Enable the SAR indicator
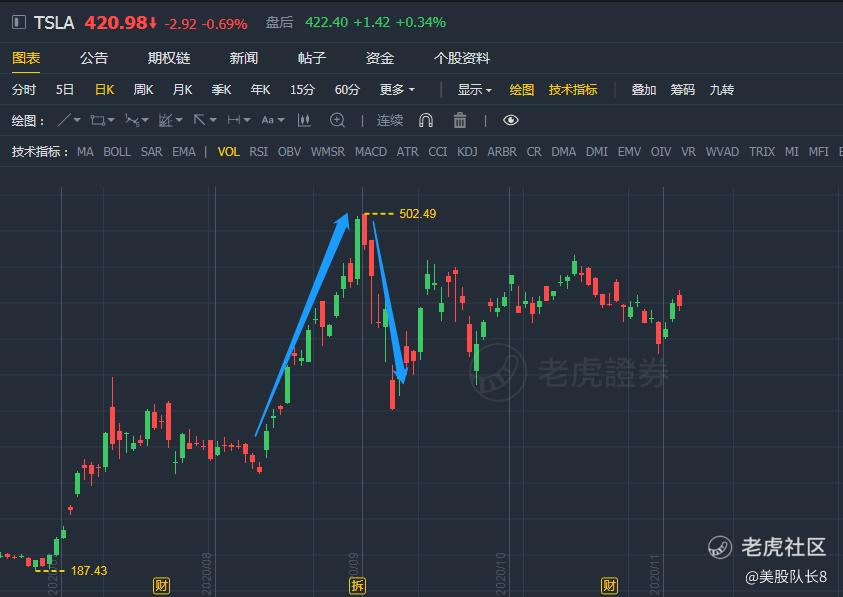 (152, 152)
